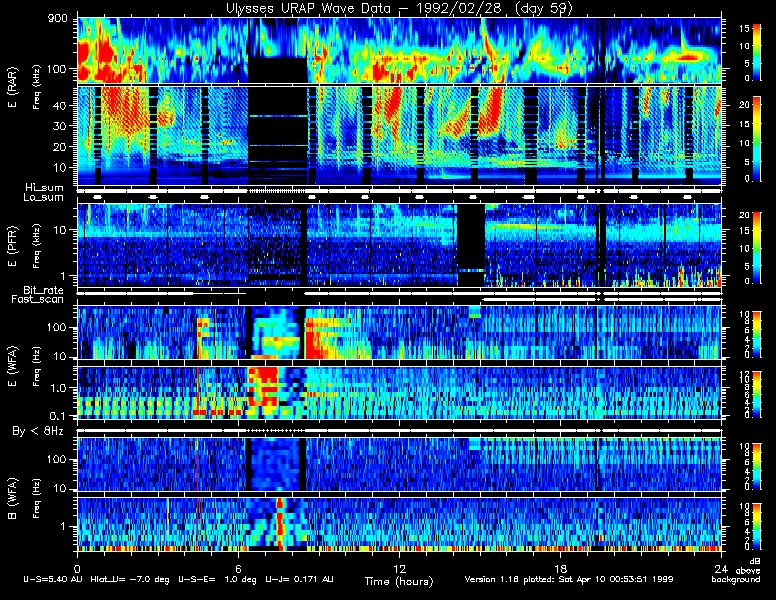
Task: Click the "U-S=5.40 AU" footer value
Action: click(x=53, y=579)
